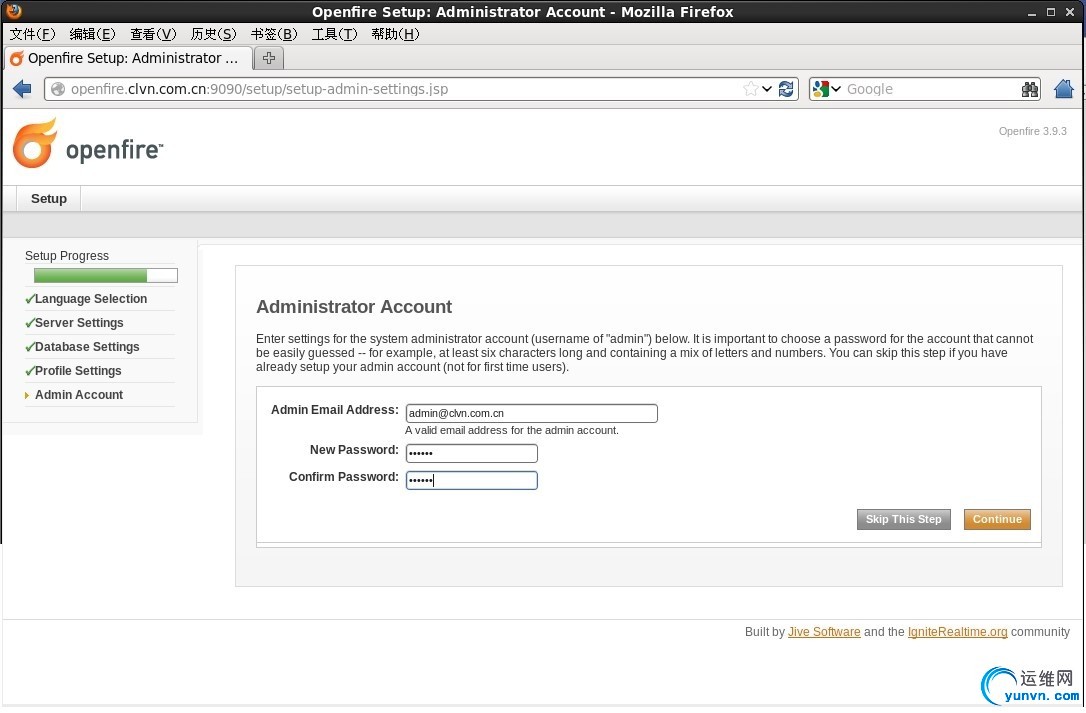Close the Firefox window
1086x713 pixels.
(1070, 12)
